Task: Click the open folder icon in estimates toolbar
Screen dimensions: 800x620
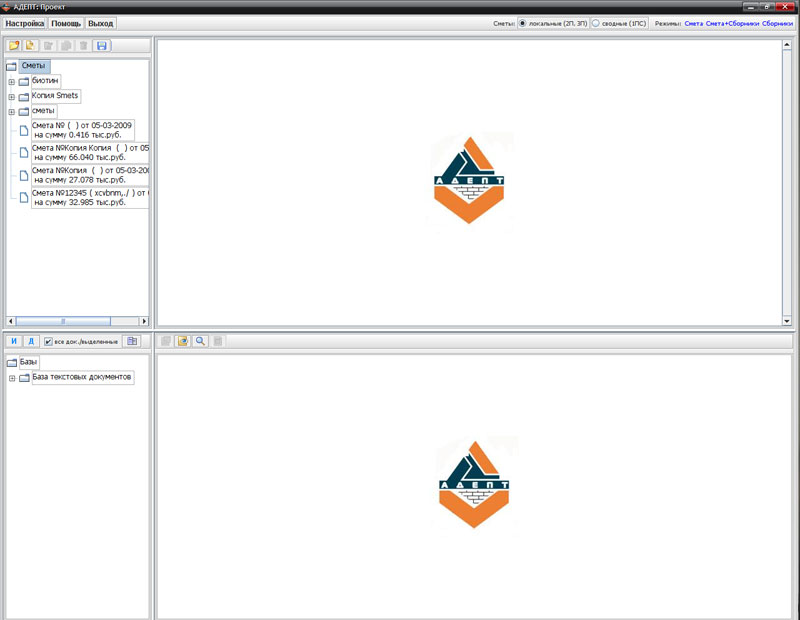Action: pyautogui.click(x=14, y=46)
